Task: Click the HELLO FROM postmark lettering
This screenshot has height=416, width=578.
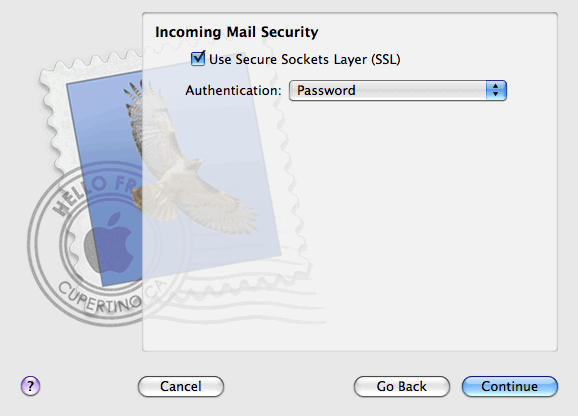Action: coord(92,193)
